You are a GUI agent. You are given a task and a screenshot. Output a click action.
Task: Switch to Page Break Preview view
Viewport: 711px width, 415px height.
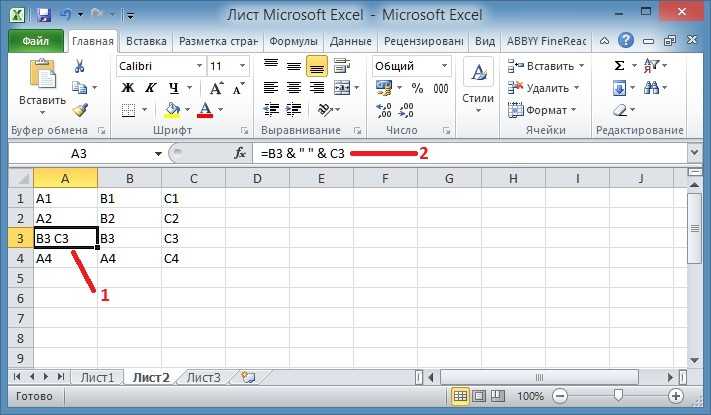pyautogui.click(x=497, y=396)
